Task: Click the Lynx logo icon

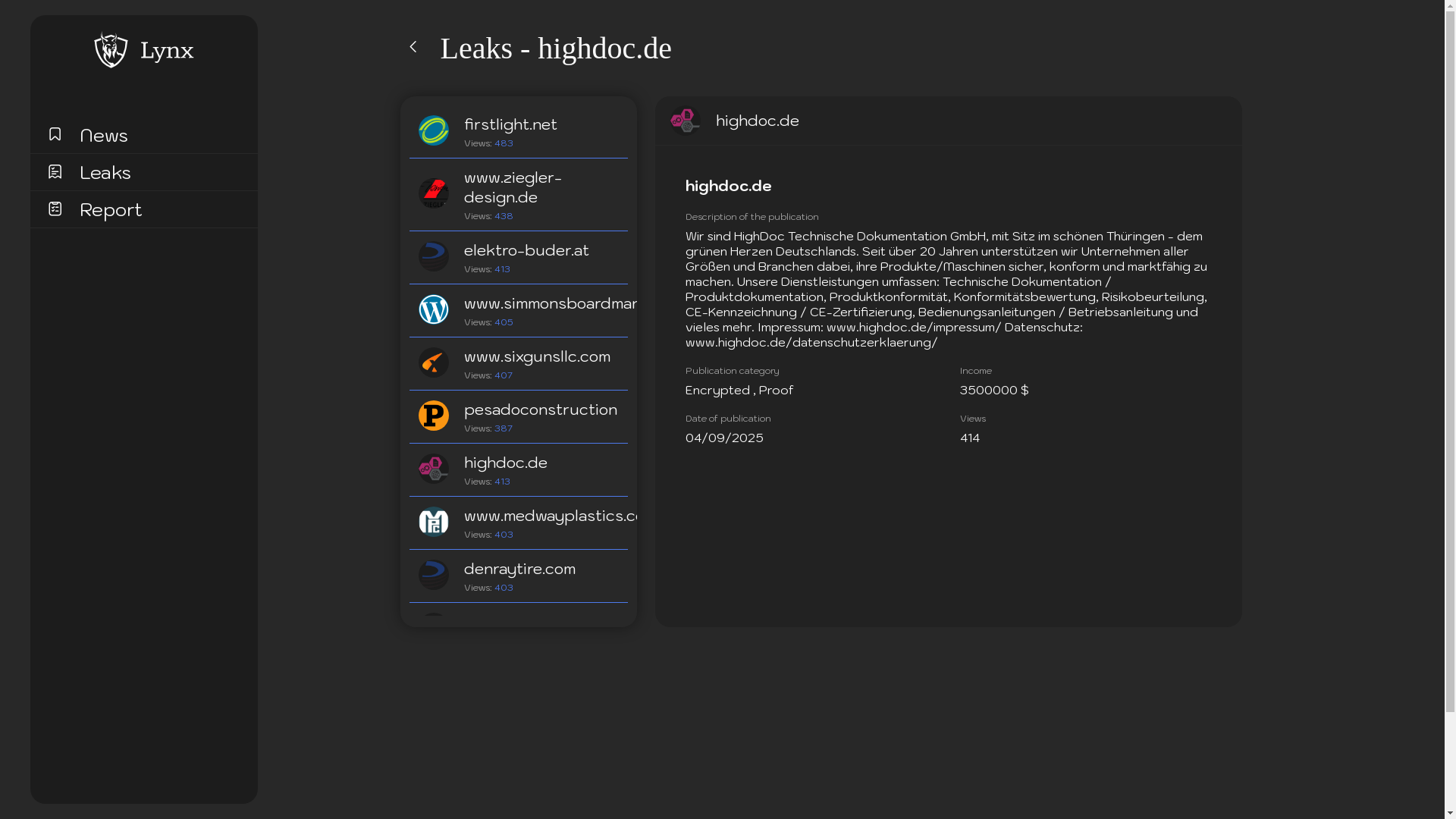Action: click(111, 50)
